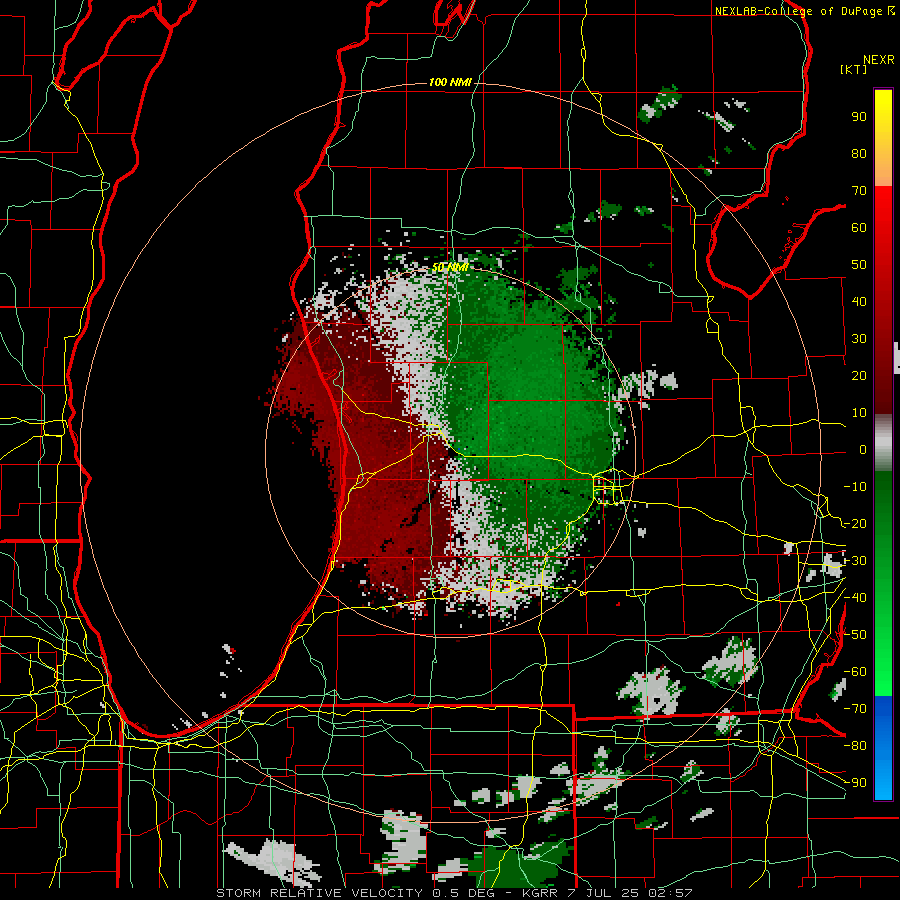The width and height of the screenshot is (900, 900).
Task: Click the -10 label on the color scale
Action: (x=855, y=487)
